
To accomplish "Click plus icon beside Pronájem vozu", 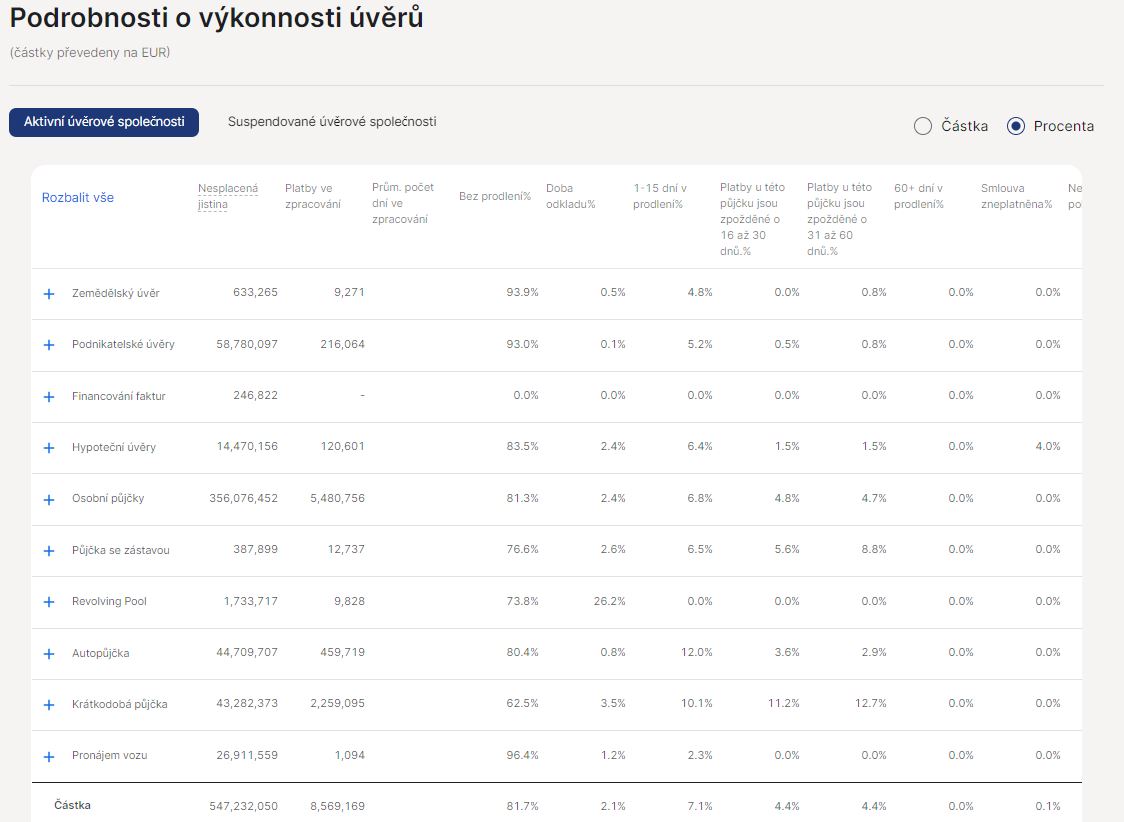I will point(49,756).
